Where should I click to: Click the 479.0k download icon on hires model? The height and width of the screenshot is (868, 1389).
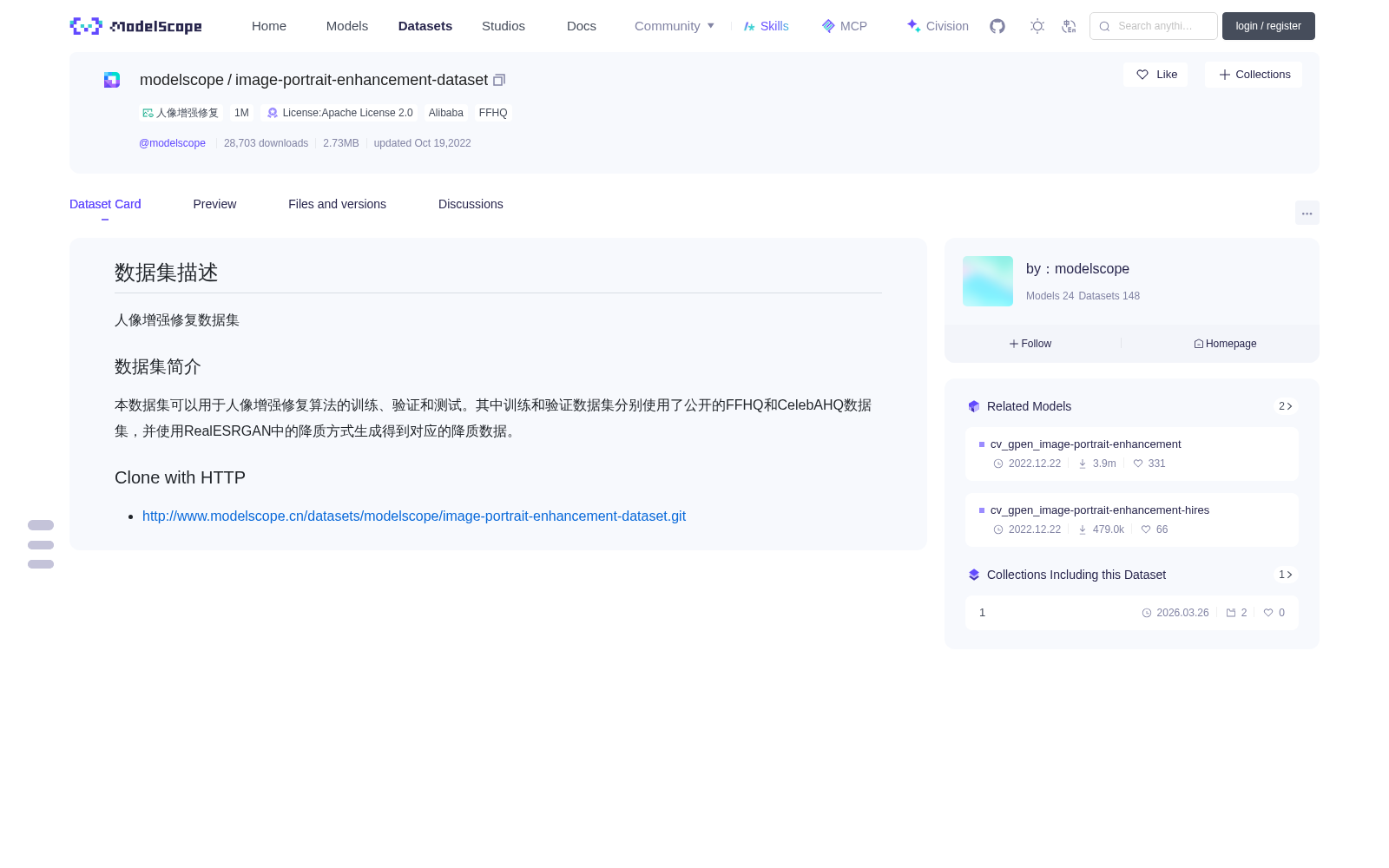coord(1083,529)
